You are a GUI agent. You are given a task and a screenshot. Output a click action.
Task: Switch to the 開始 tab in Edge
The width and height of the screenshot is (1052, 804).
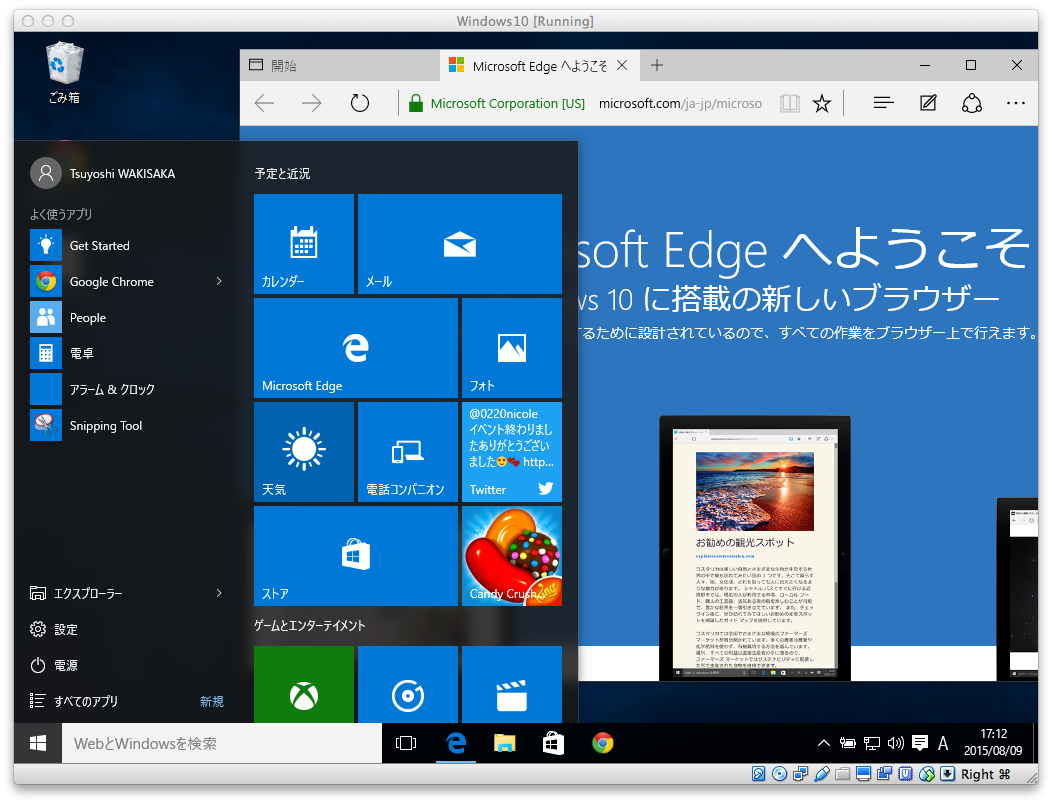[x=340, y=66]
